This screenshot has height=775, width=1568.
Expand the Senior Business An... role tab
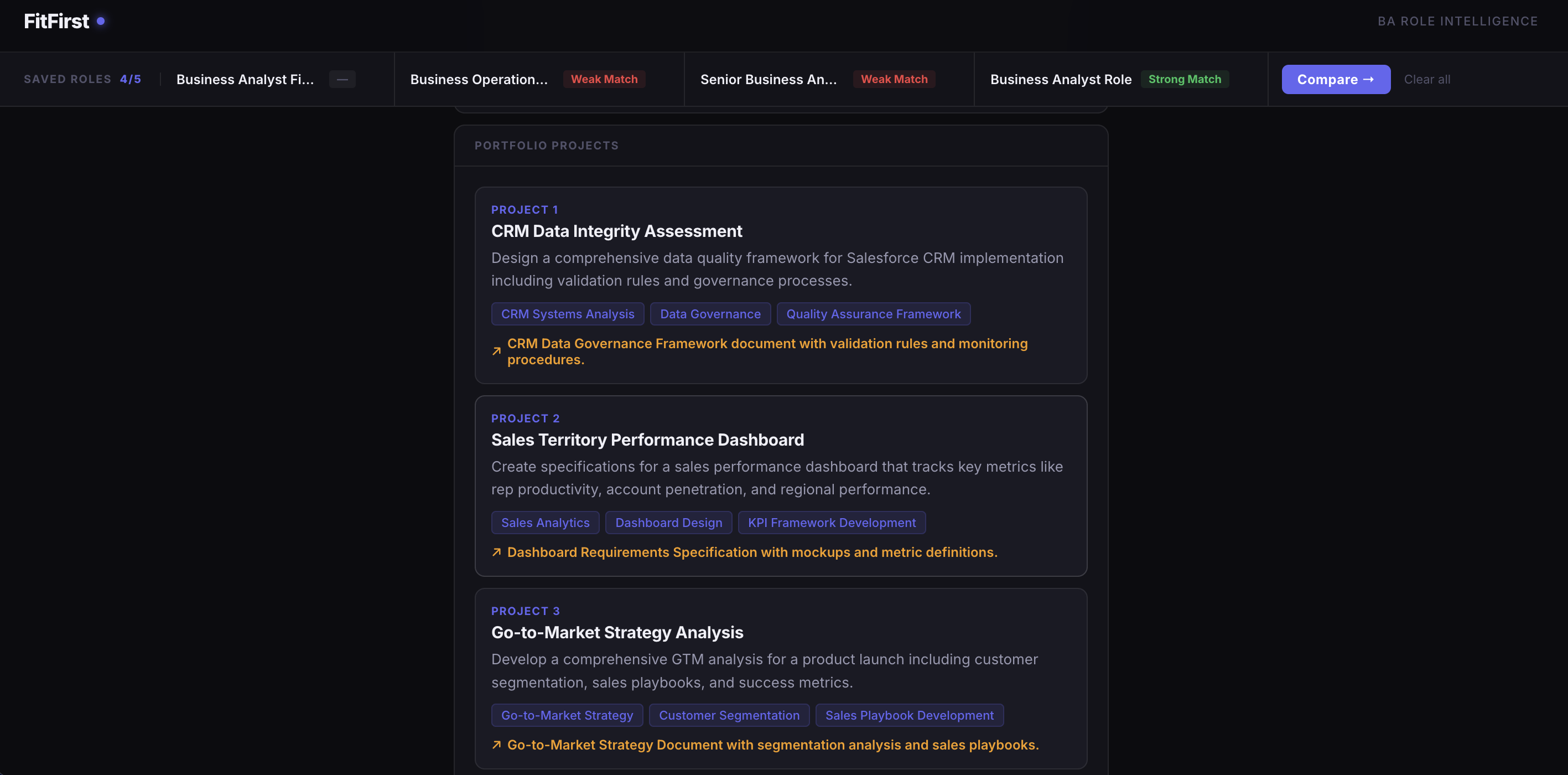tap(768, 79)
